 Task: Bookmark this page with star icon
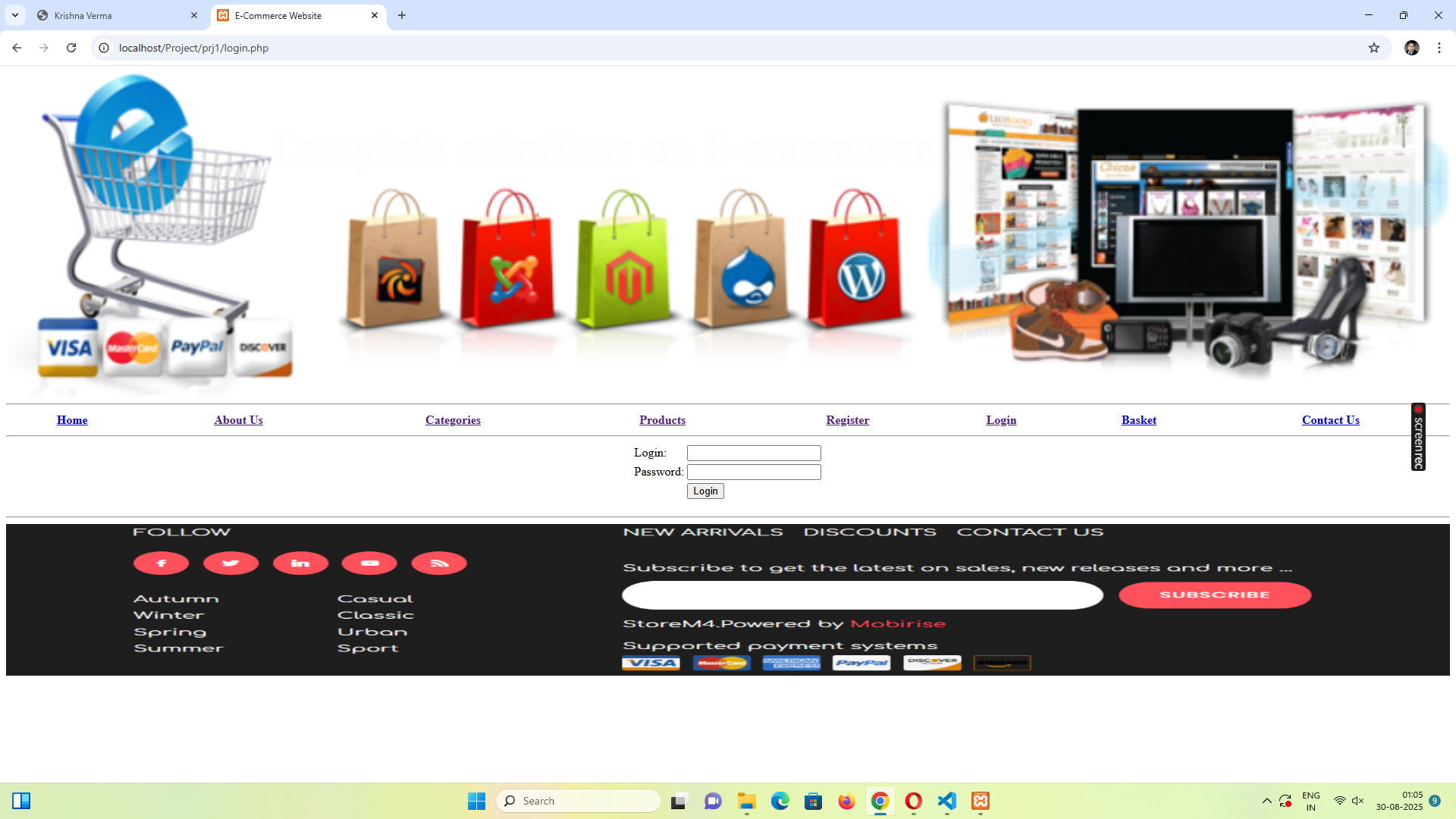coord(1374,48)
